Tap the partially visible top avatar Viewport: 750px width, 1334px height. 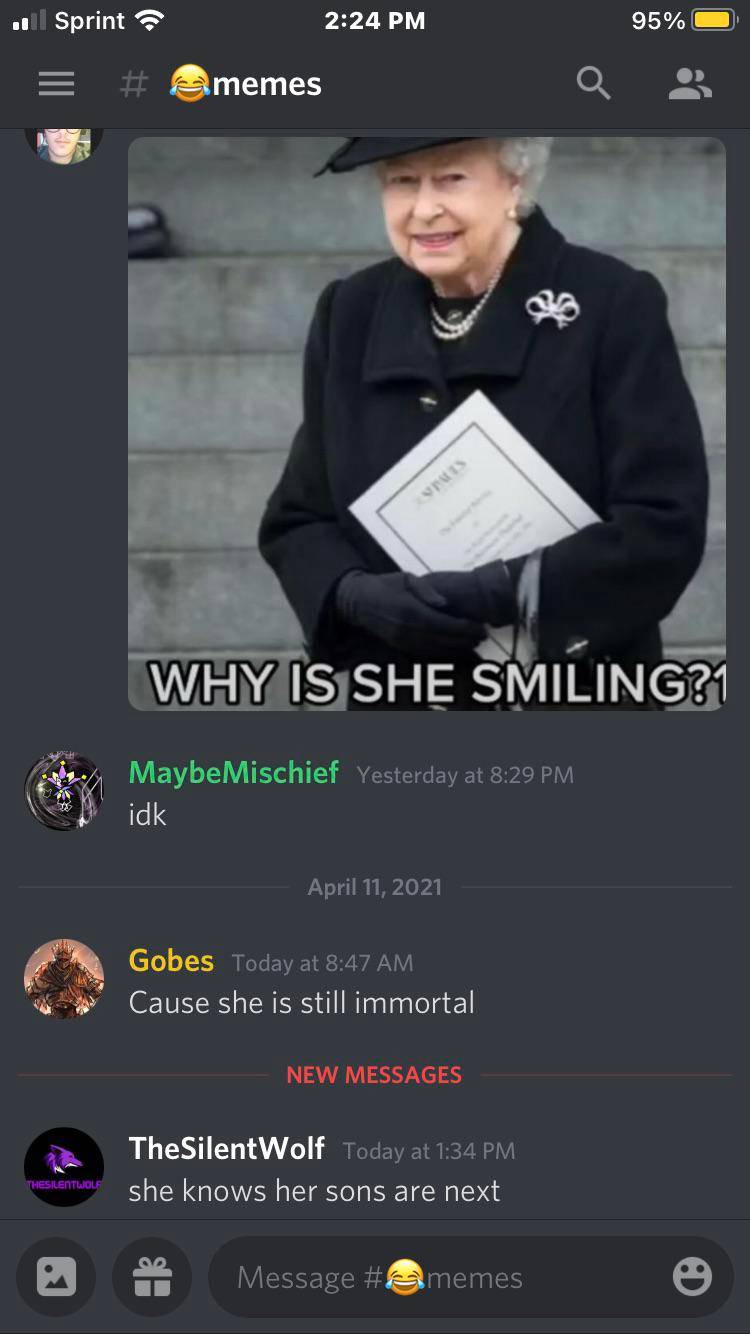pos(64,146)
